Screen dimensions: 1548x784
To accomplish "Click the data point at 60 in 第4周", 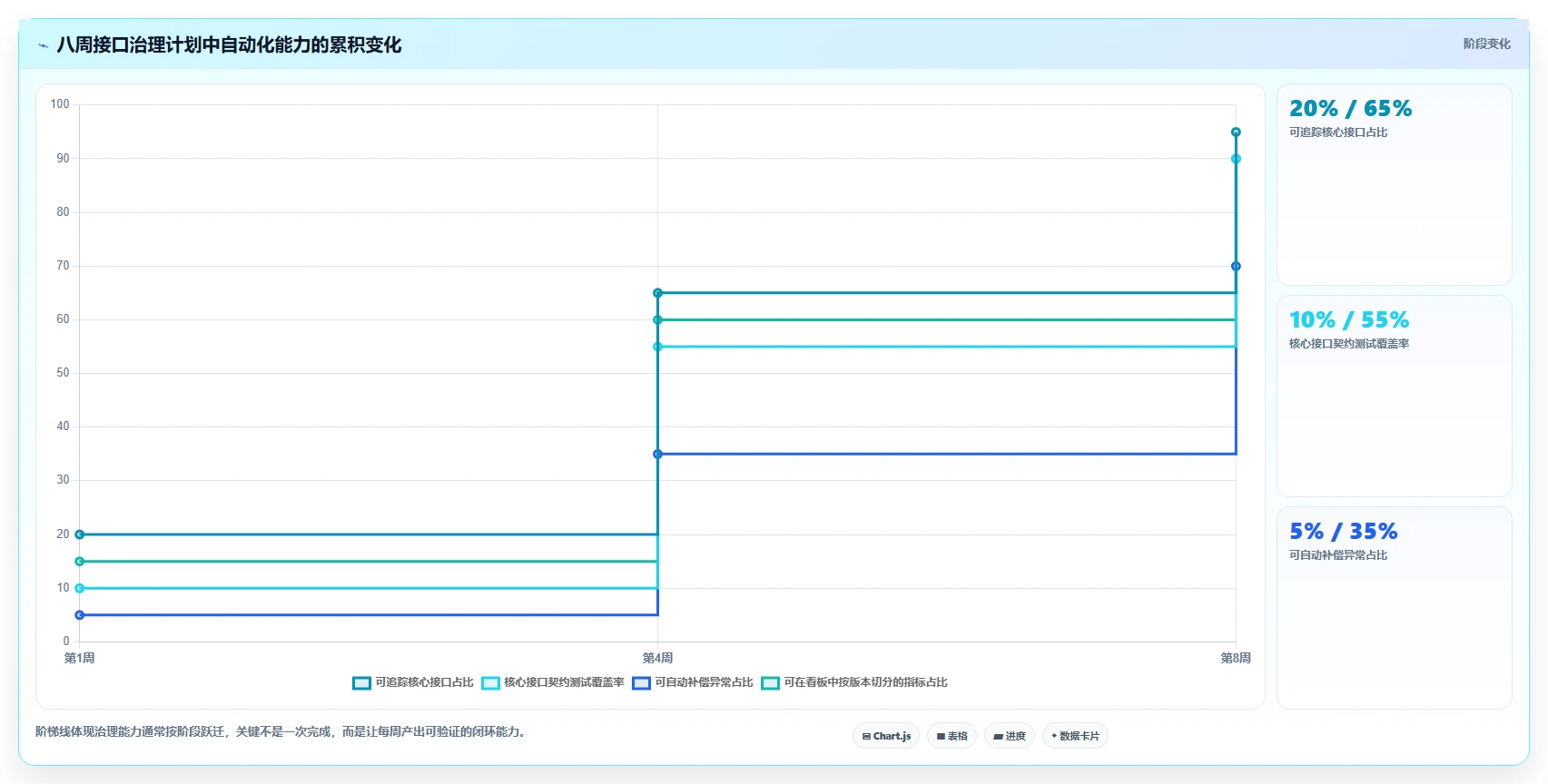I will tap(657, 319).
